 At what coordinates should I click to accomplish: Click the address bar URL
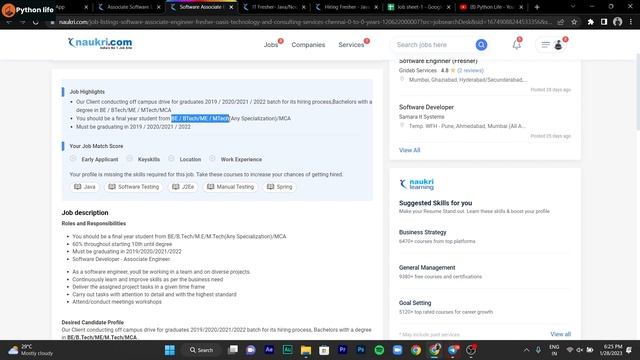click(x=304, y=22)
